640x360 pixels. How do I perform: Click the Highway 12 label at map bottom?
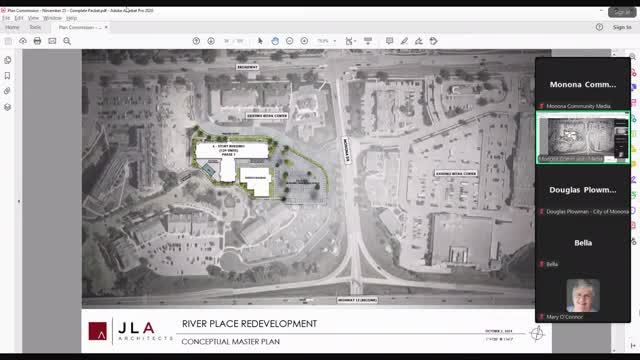(x=358, y=300)
